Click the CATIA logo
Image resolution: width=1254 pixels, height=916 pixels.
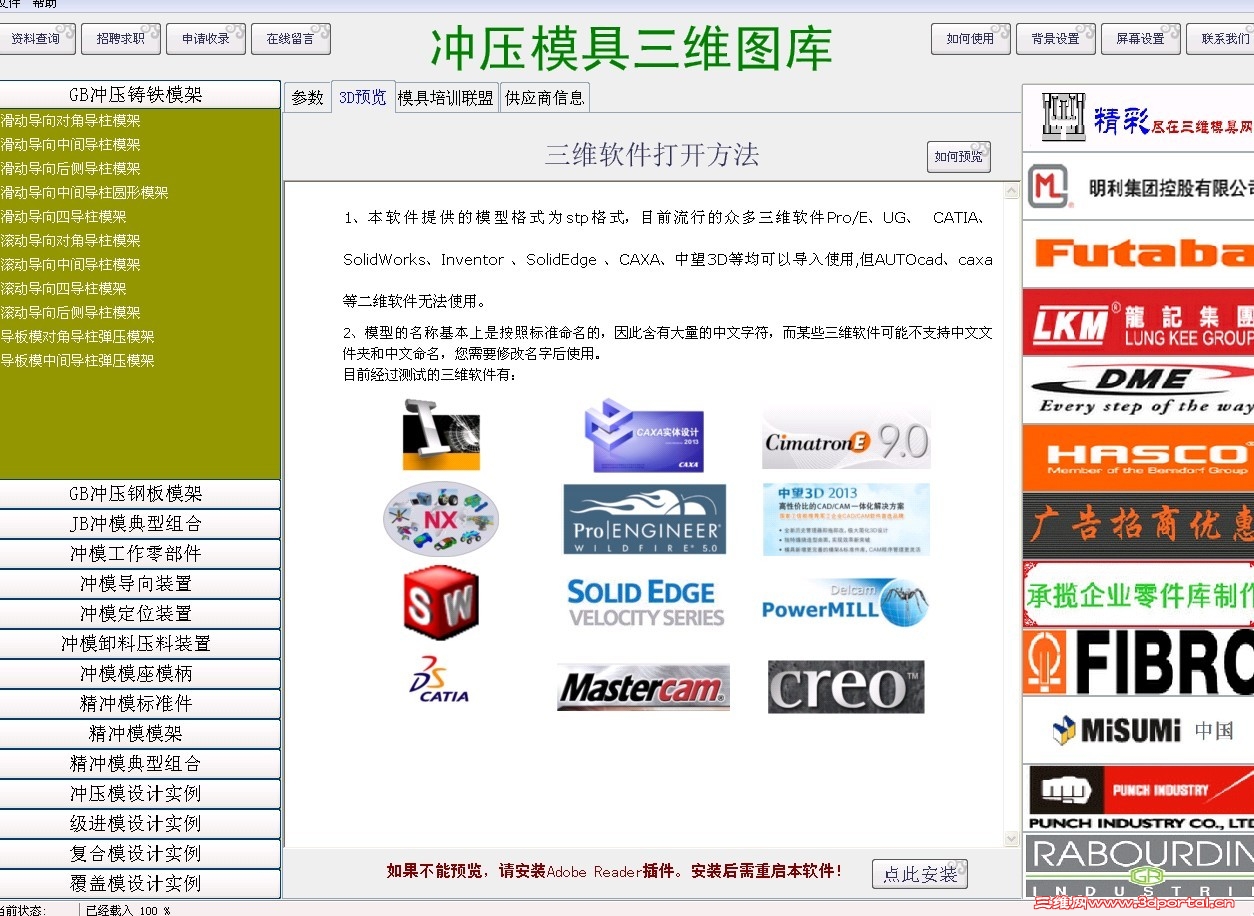click(x=440, y=680)
